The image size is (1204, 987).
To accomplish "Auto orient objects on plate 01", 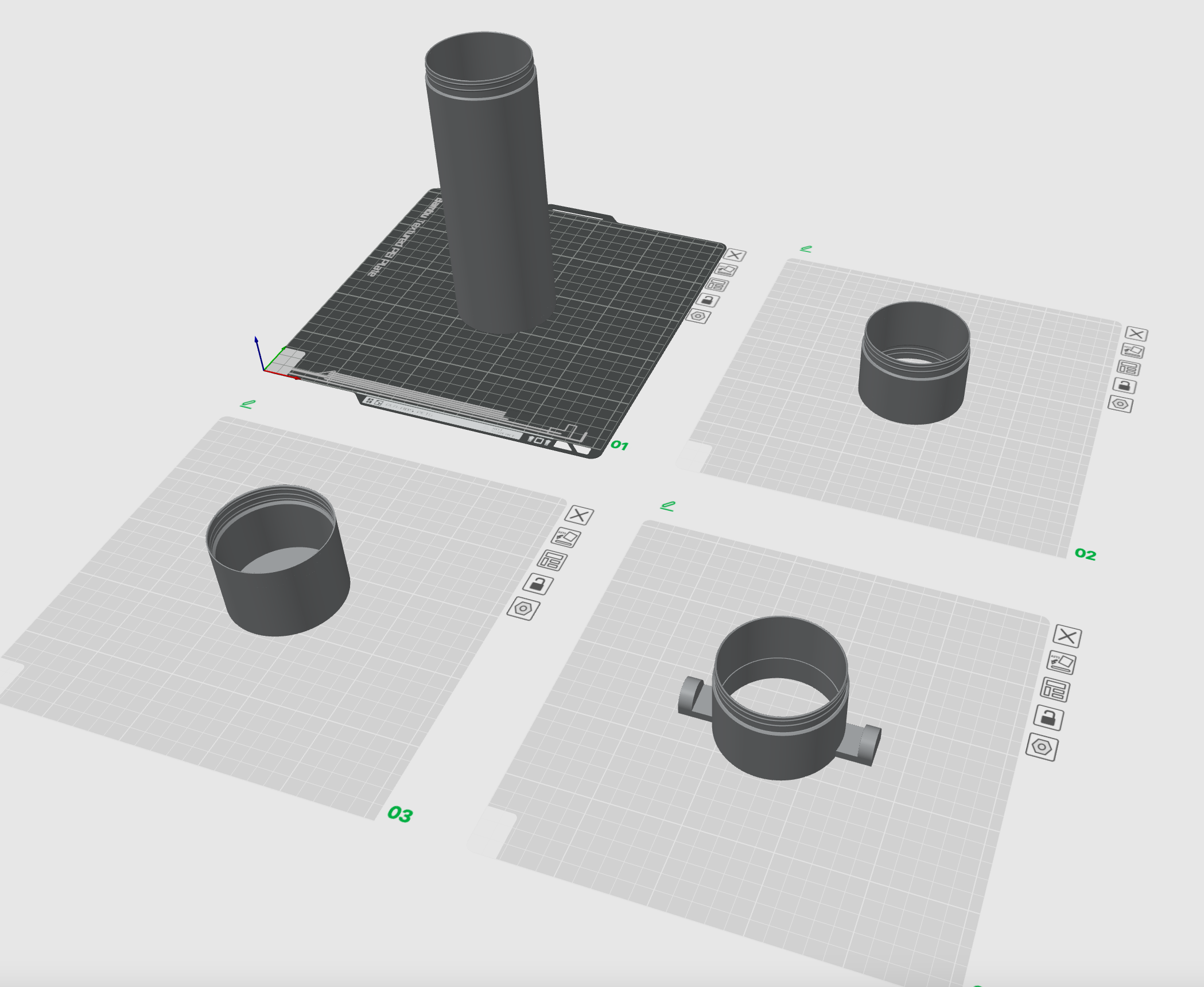I will pyautogui.click(x=726, y=270).
